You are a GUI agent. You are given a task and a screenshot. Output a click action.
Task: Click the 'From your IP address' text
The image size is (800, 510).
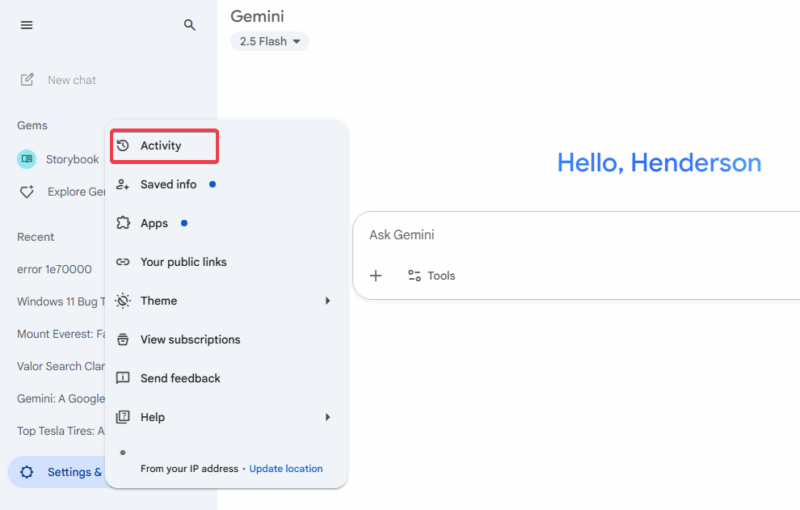pyautogui.click(x=189, y=469)
